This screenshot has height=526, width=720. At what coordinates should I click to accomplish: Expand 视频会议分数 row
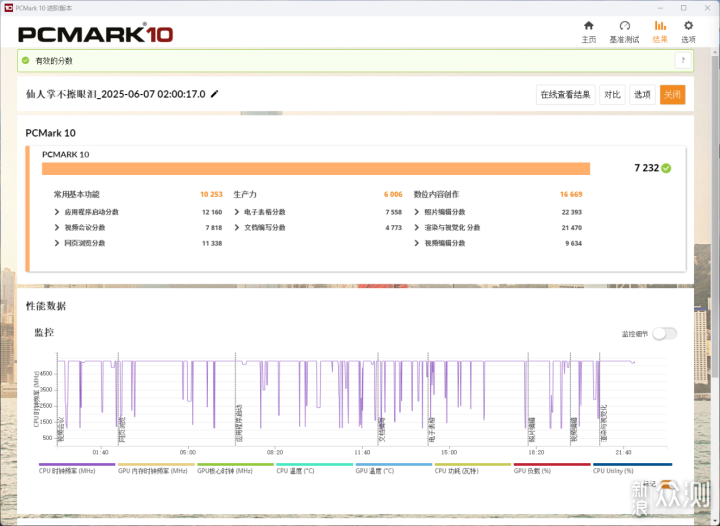tap(57, 228)
